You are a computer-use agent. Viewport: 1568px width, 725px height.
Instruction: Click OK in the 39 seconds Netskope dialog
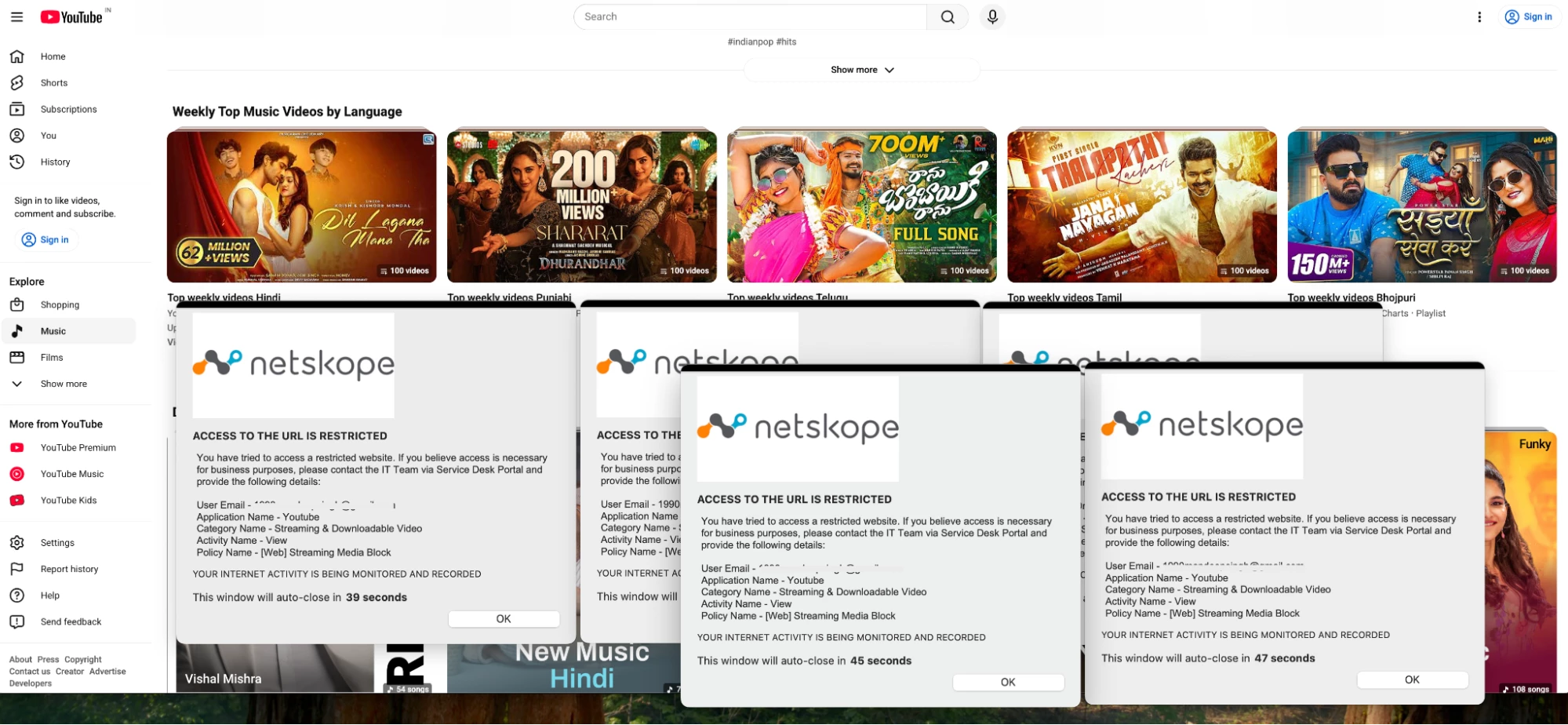click(504, 618)
